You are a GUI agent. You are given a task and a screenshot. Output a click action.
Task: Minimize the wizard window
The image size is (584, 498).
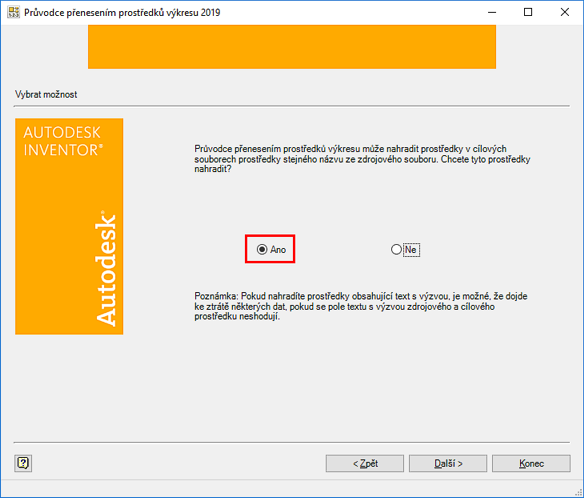pyautogui.click(x=492, y=12)
